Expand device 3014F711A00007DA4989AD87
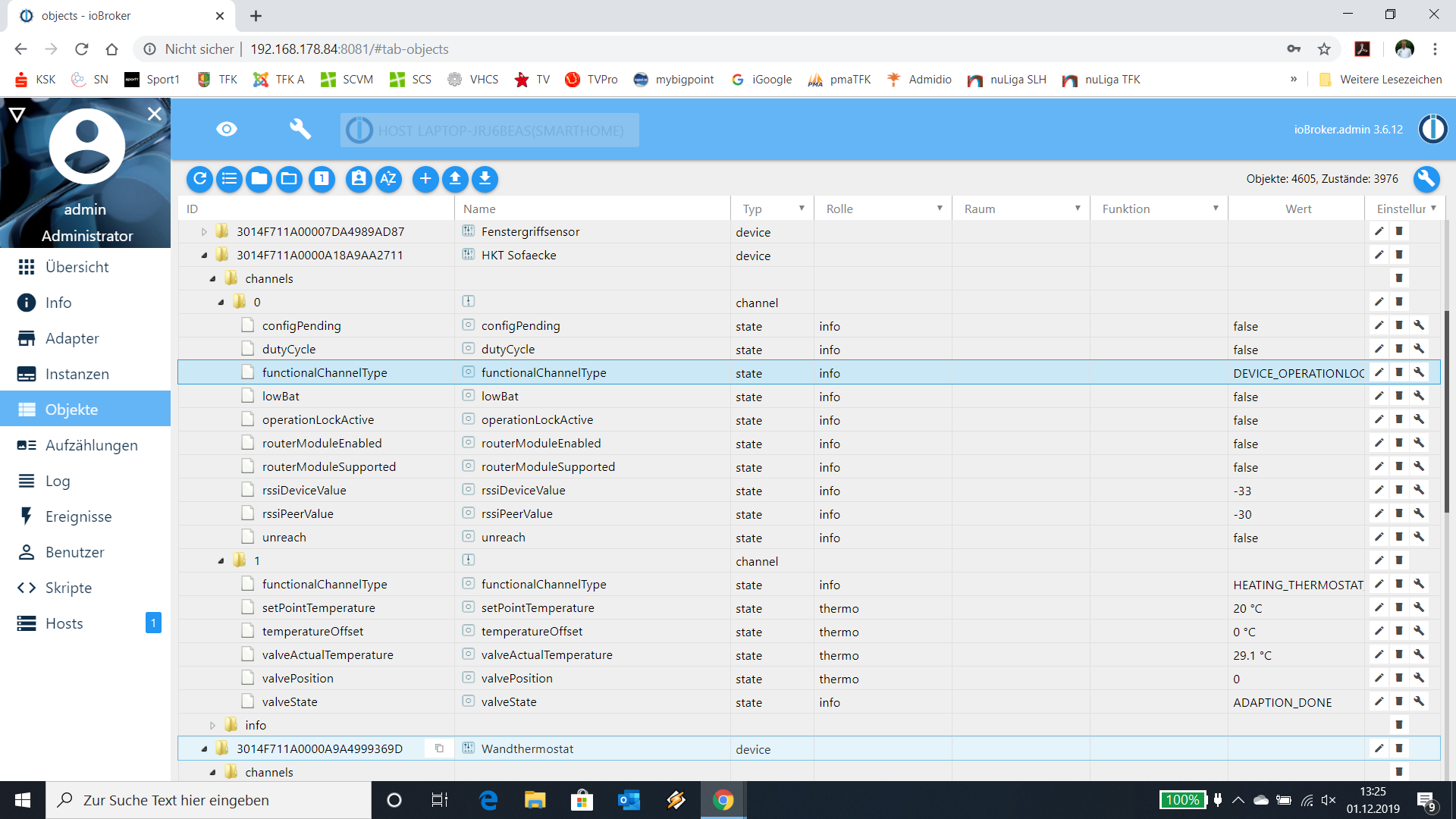Image resolution: width=1456 pixels, height=819 pixels. click(204, 231)
